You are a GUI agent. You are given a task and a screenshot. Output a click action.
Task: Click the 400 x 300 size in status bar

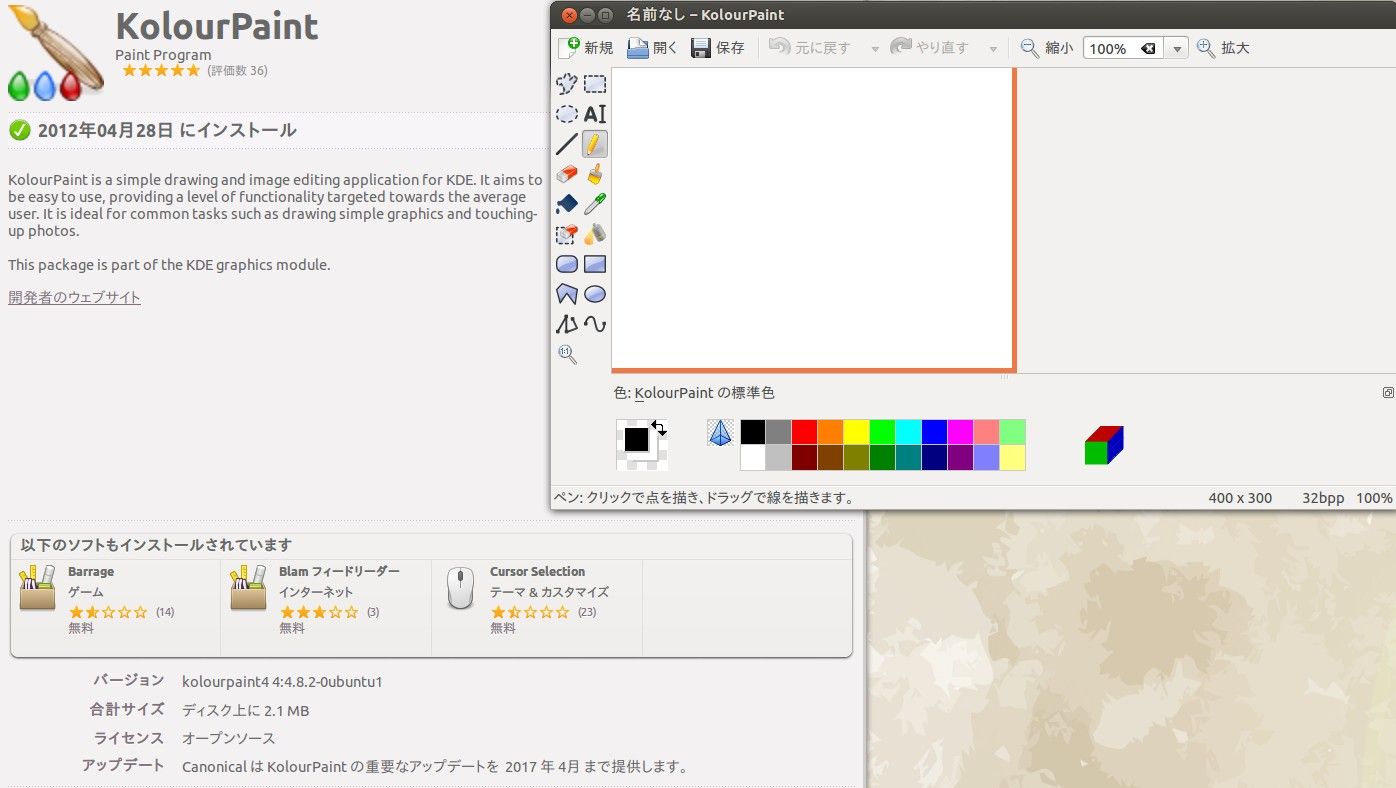1240,498
